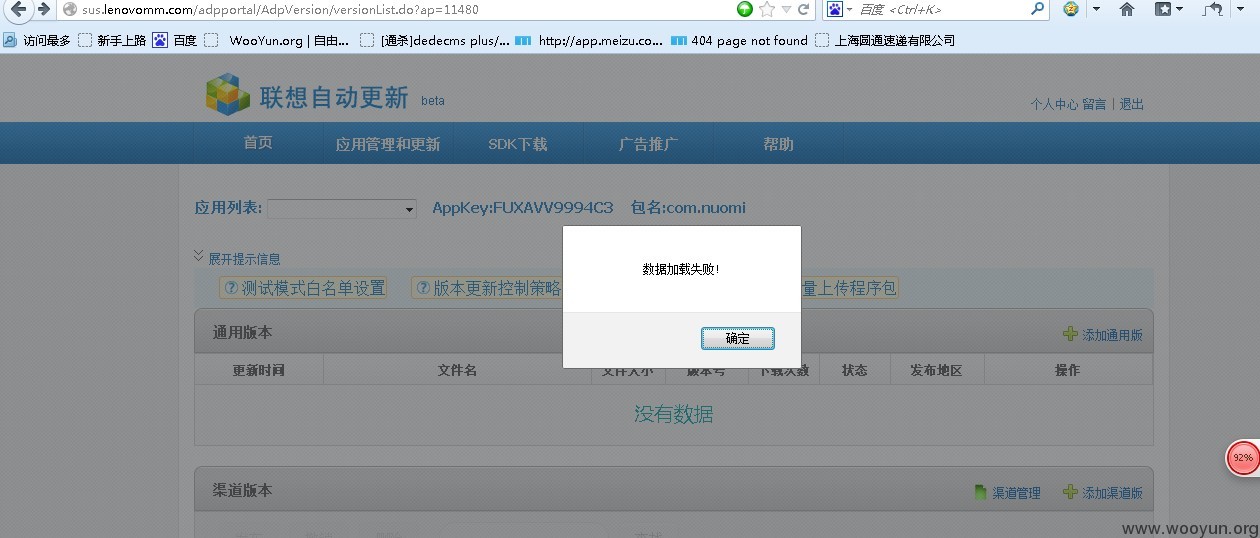1260x538 pixels.
Task: Click the 数据加载失败! dialog message
Action: 681,270
